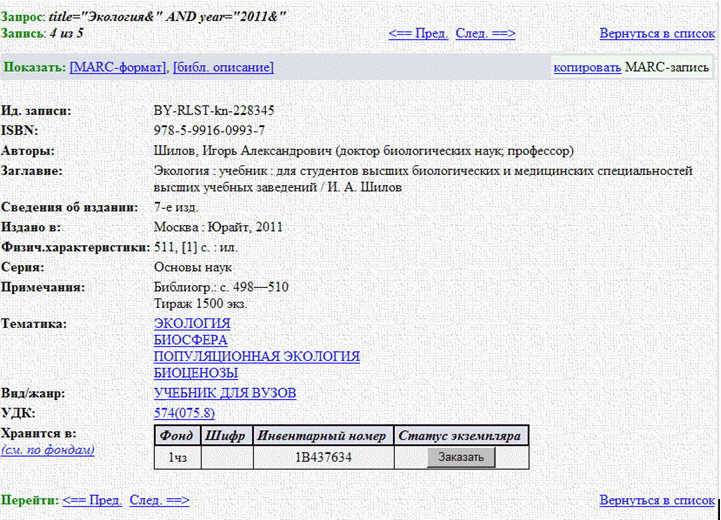Click UDC code 574(075.8) link

click(x=184, y=413)
